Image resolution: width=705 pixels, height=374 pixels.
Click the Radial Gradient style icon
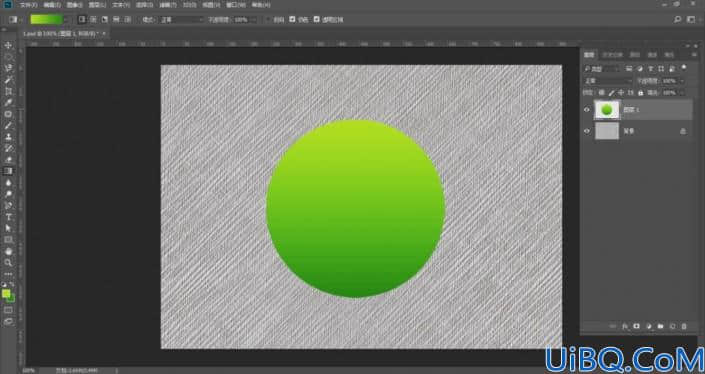click(x=93, y=20)
